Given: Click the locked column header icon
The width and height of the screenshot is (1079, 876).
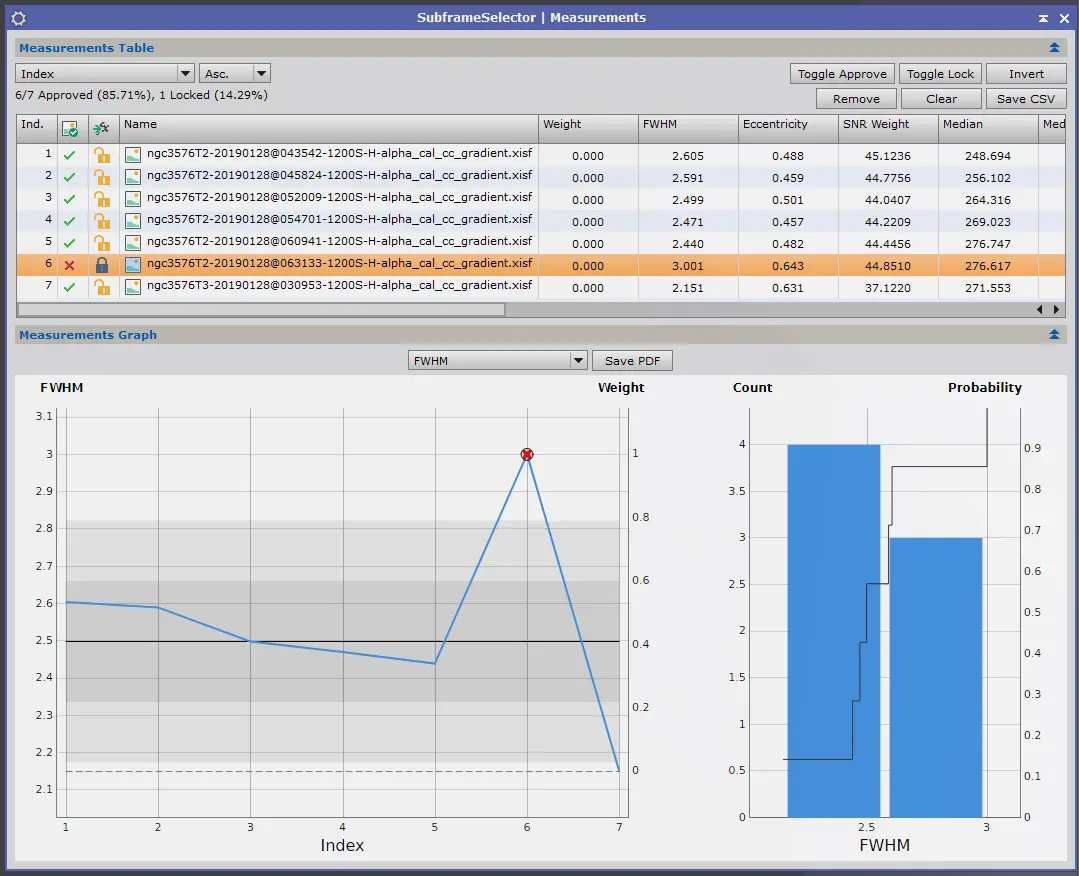Looking at the screenshot, I should (102, 129).
